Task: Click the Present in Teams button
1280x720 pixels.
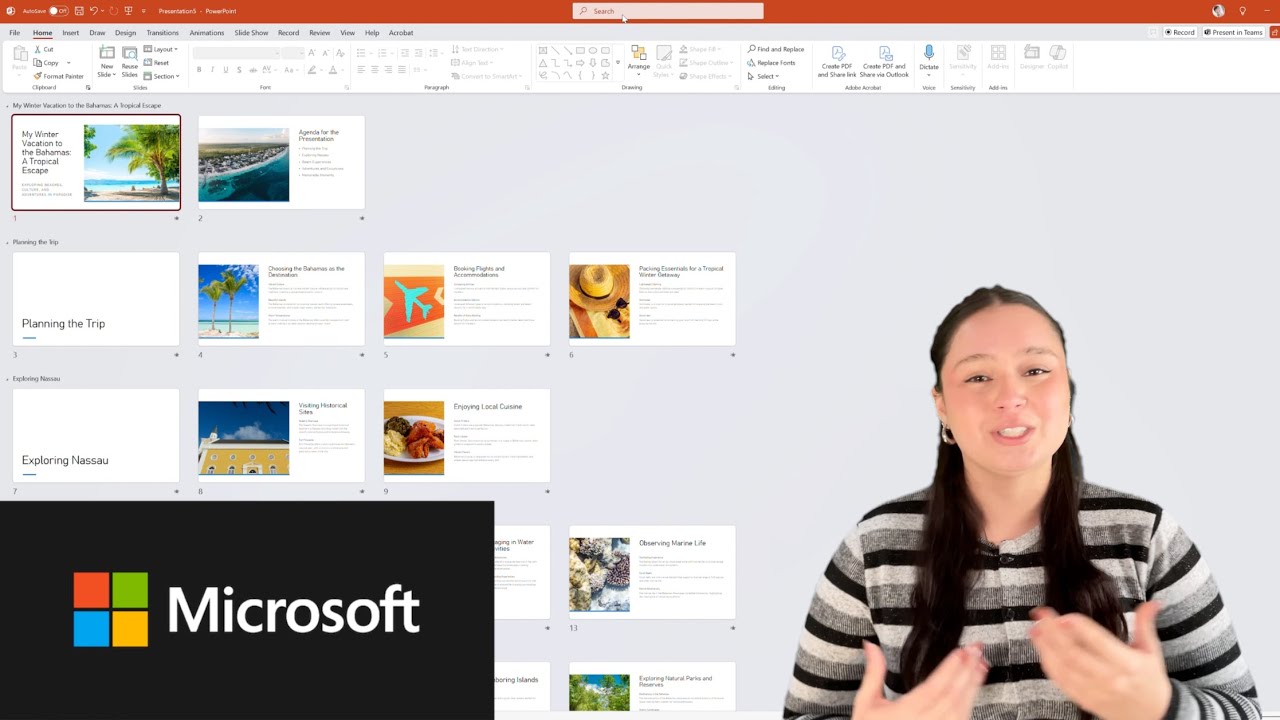Action: coord(1233,33)
